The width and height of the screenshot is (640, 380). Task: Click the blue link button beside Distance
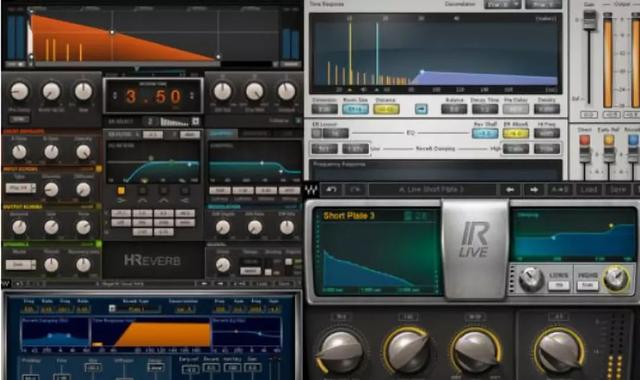pyautogui.click(x=421, y=109)
